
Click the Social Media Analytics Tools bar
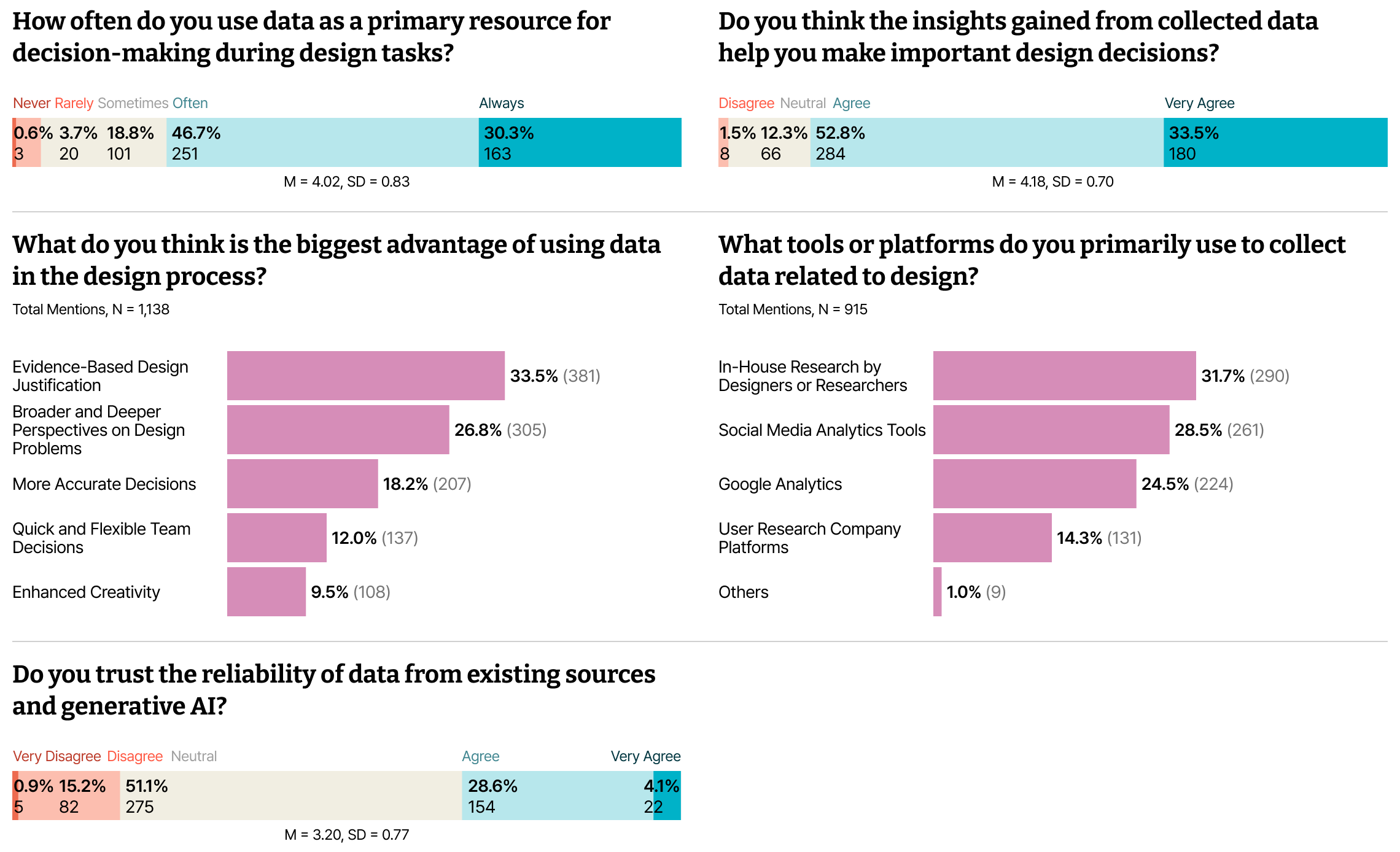pyautogui.click(x=1051, y=430)
